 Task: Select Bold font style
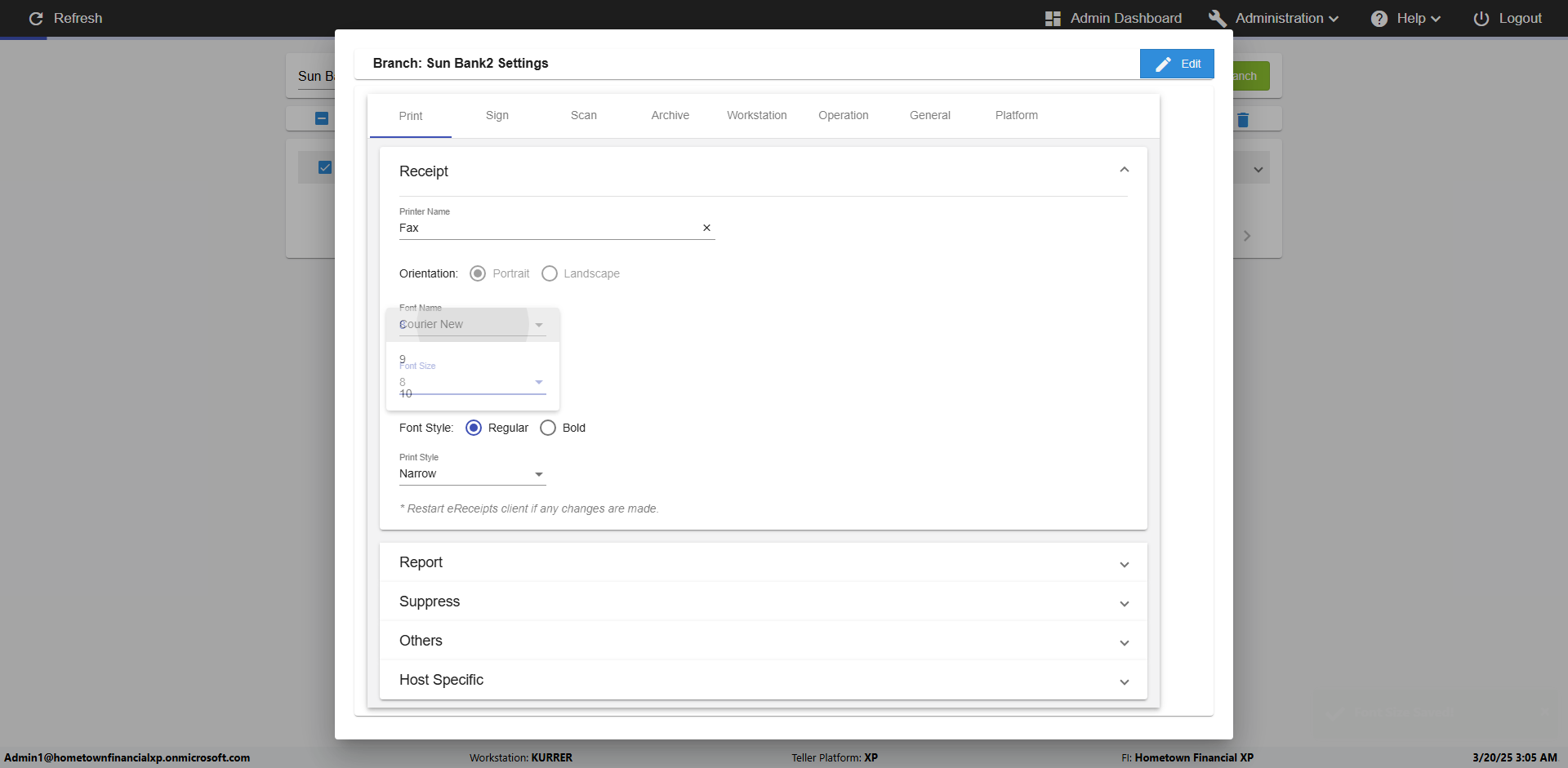click(x=548, y=428)
